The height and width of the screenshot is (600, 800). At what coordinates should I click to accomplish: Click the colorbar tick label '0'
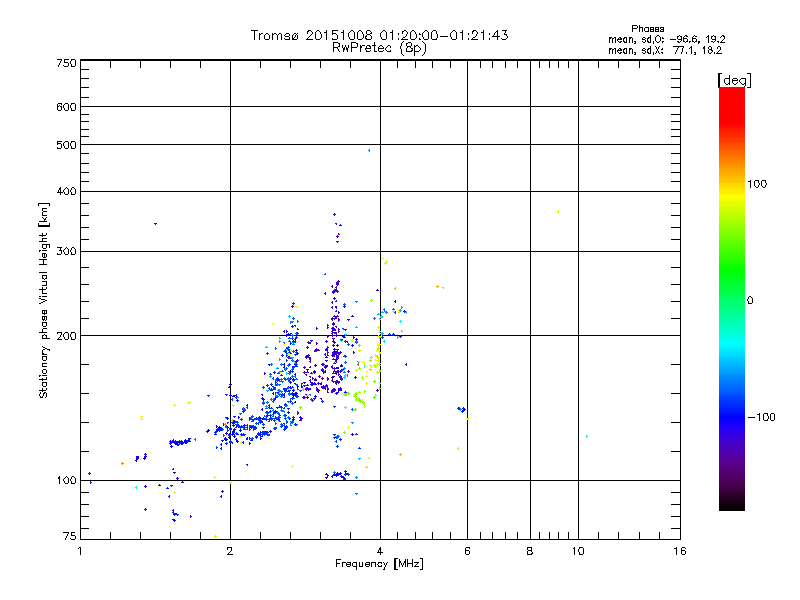tap(750, 301)
